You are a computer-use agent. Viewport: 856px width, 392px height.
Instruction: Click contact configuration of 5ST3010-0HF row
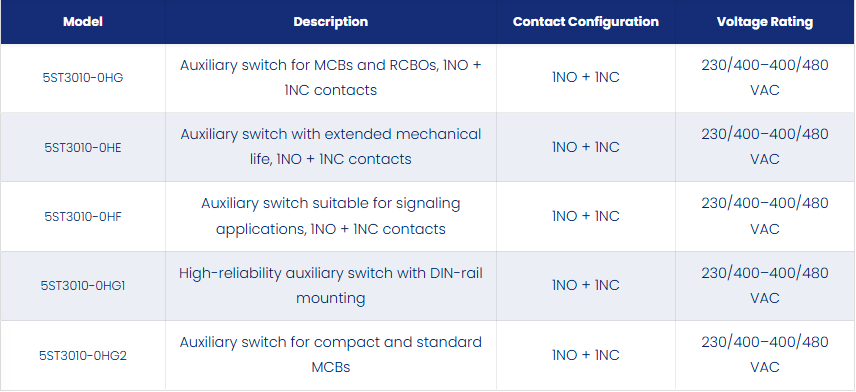(x=586, y=216)
